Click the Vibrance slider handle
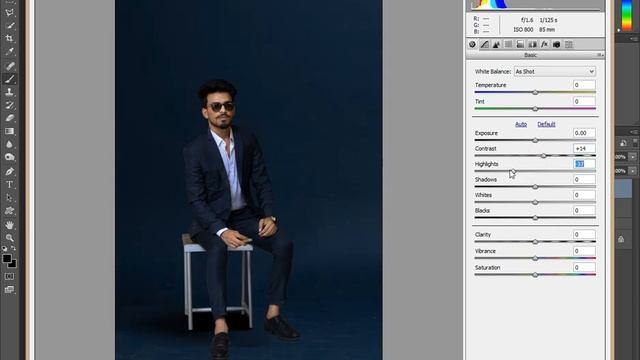This screenshot has height=360, width=640. tap(535, 258)
